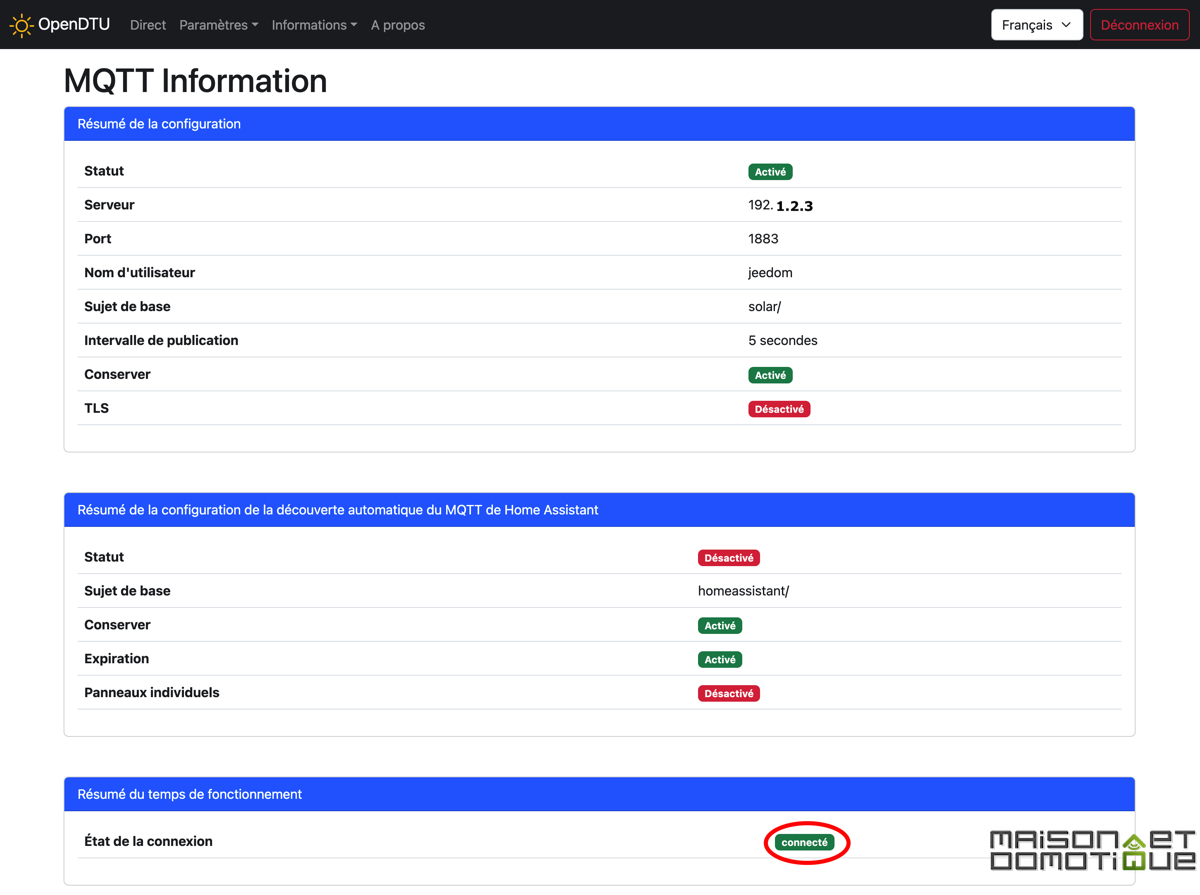This screenshot has height=895, width=1200.
Task: Click the Expiration row label
Action: pos(116,659)
